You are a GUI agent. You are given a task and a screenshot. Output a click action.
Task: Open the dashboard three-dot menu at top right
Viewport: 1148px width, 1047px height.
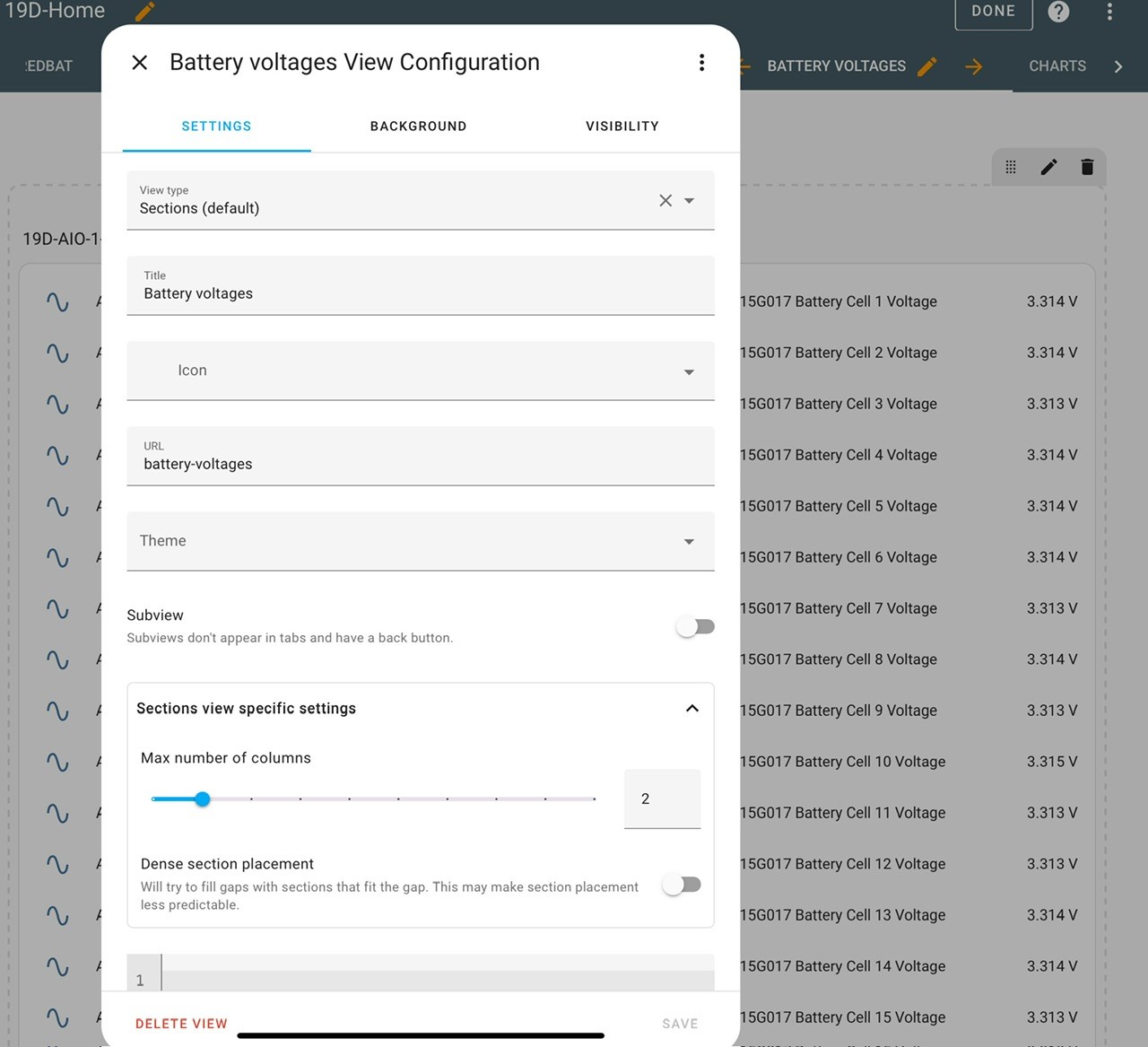(1109, 12)
